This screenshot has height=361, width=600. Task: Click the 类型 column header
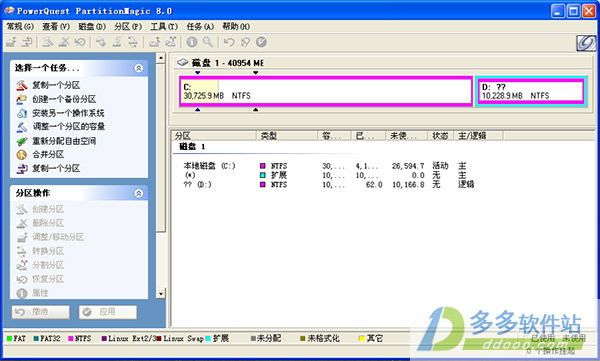coord(287,136)
